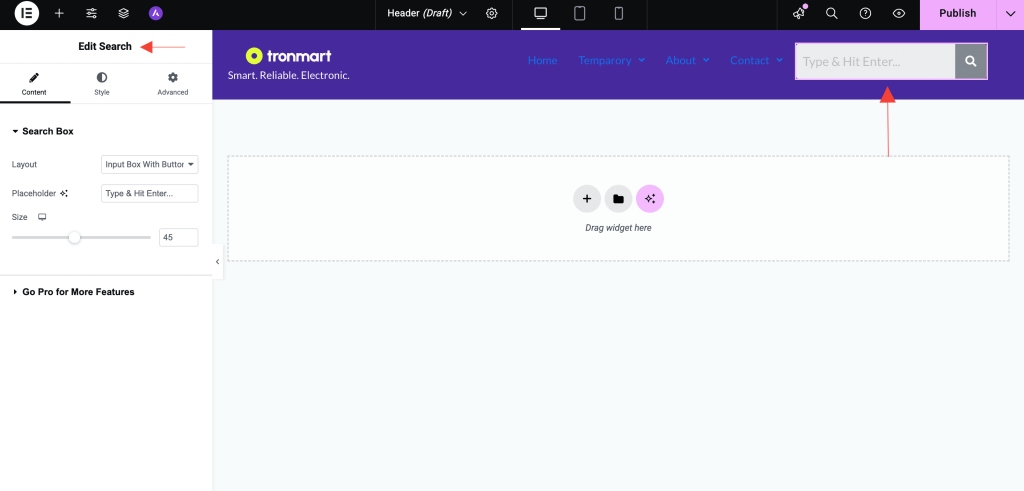This screenshot has height=491, width=1024.
Task: Open page settings gear icon
Action: [491, 14]
